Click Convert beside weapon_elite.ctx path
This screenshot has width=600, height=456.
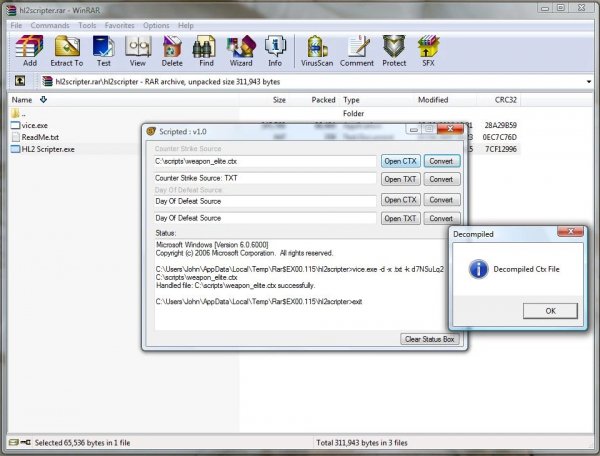click(442, 161)
